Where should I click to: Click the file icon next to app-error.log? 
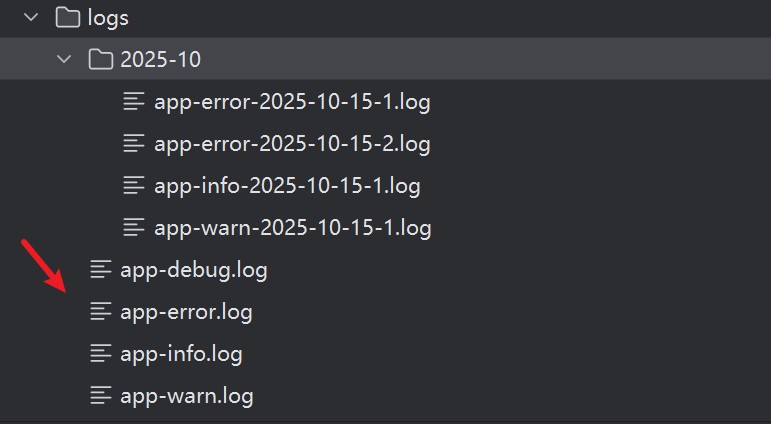coord(100,311)
